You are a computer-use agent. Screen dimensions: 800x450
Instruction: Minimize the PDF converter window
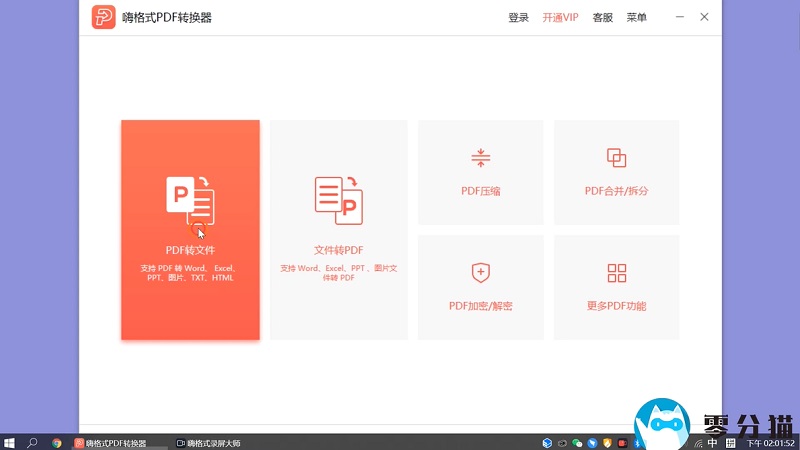pos(680,17)
